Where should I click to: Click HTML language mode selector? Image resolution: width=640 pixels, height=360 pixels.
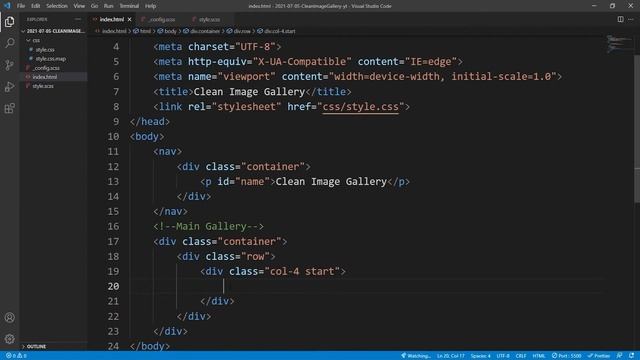click(x=539, y=356)
